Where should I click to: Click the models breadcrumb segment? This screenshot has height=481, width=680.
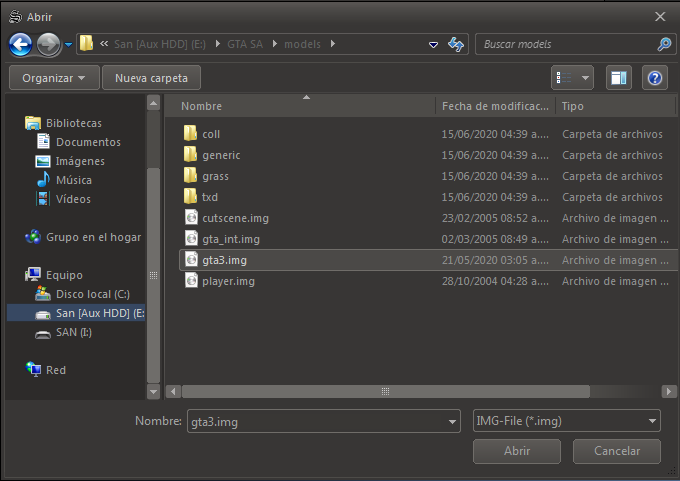click(302, 44)
